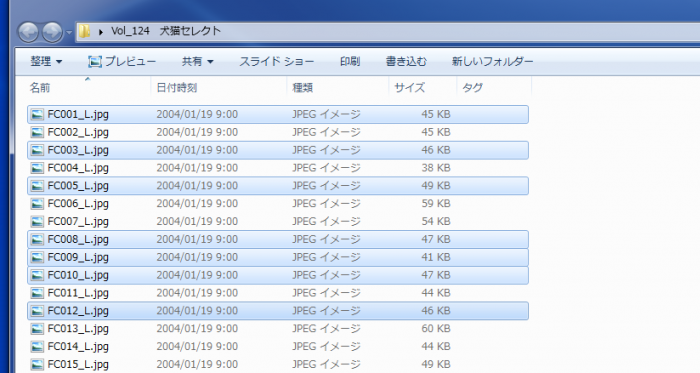Image resolution: width=700 pixels, height=373 pixels.
Task: Click the FC003_L.jpg file icon
Action: pos(37,150)
